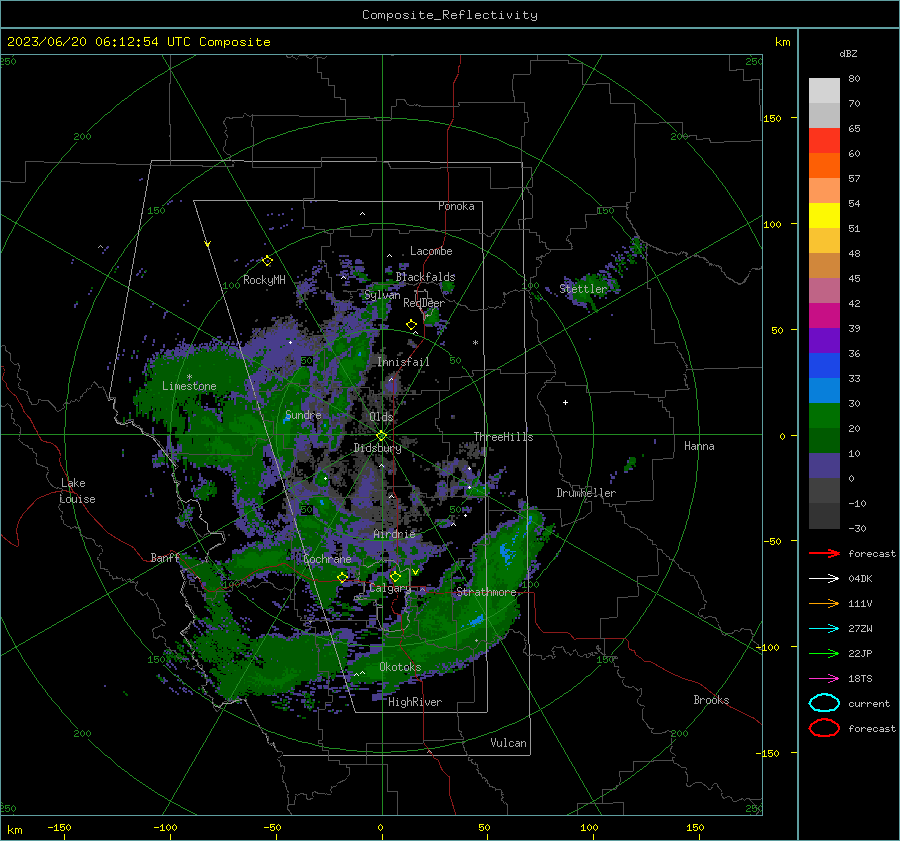Click the Sundre town label

(303, 415)
